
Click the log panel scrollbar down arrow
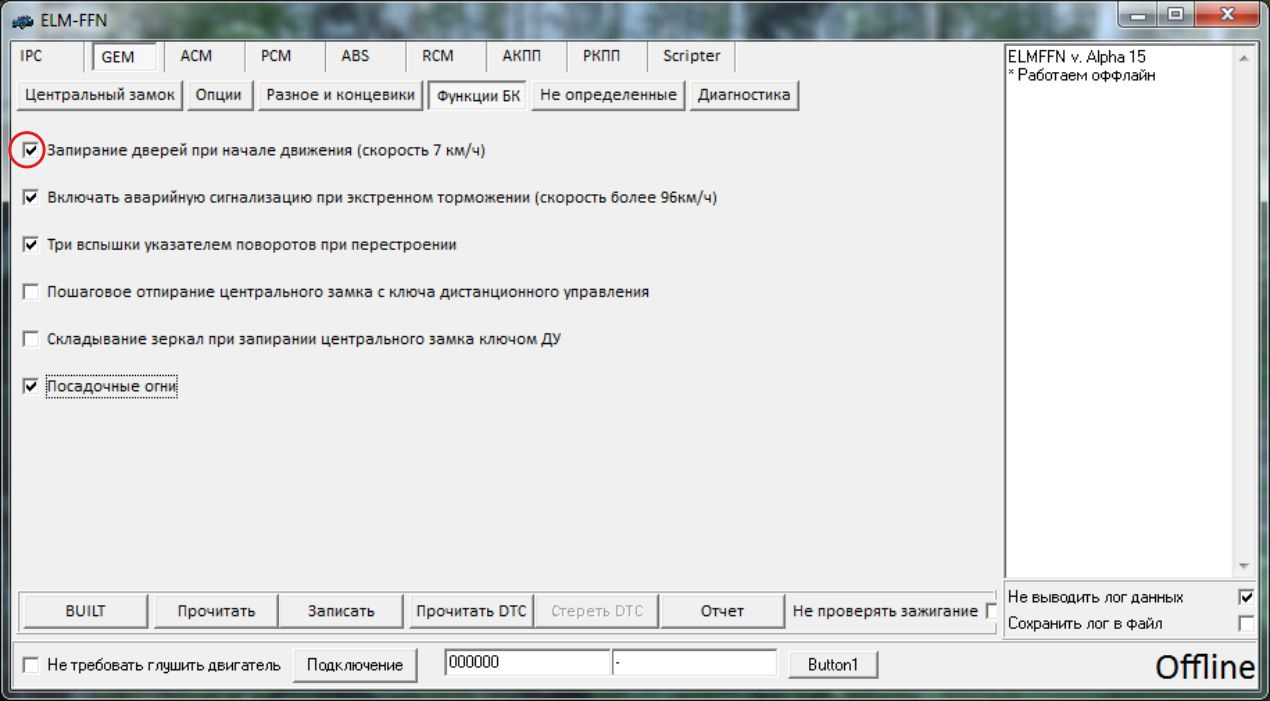1244,564
